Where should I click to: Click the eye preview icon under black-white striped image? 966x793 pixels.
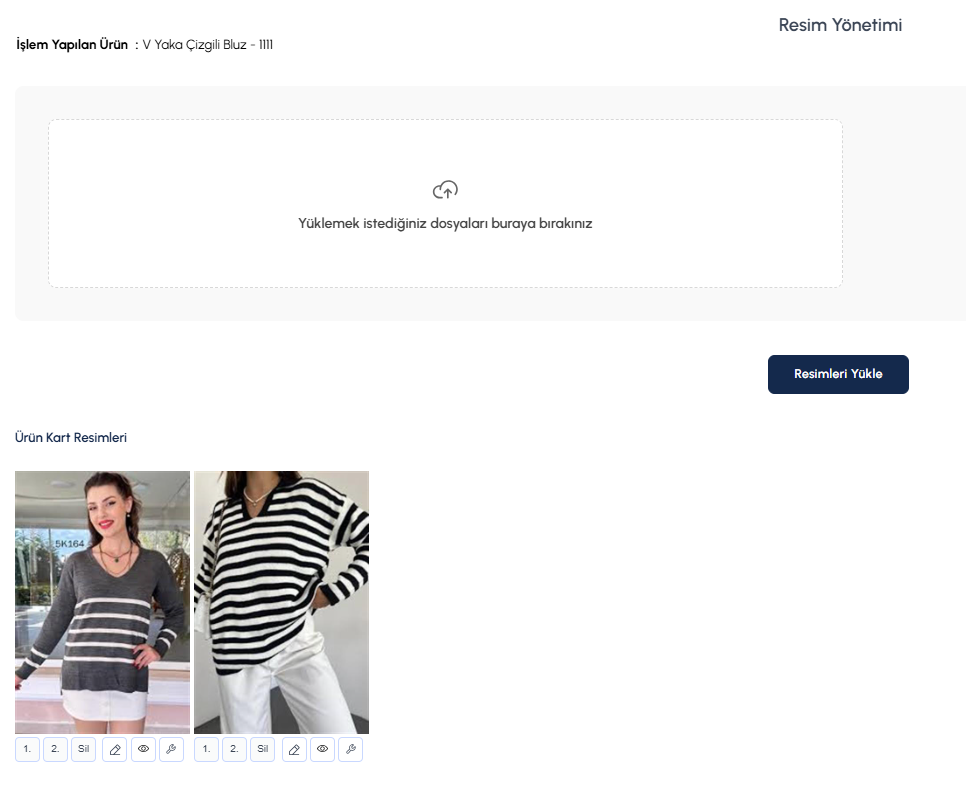pyautogui.click(x=322, y=749)
